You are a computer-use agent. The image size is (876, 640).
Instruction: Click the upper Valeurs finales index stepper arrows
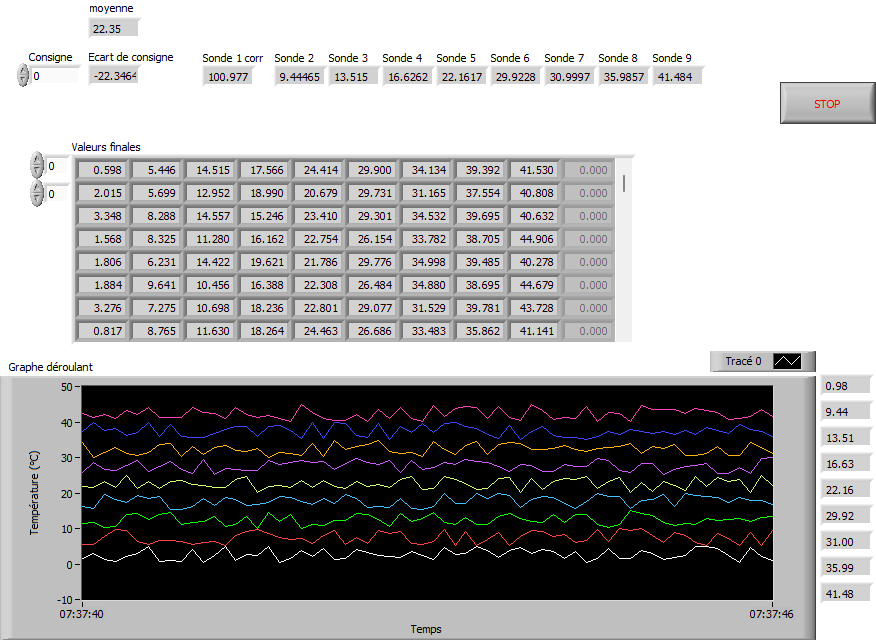tap(37, 165)
